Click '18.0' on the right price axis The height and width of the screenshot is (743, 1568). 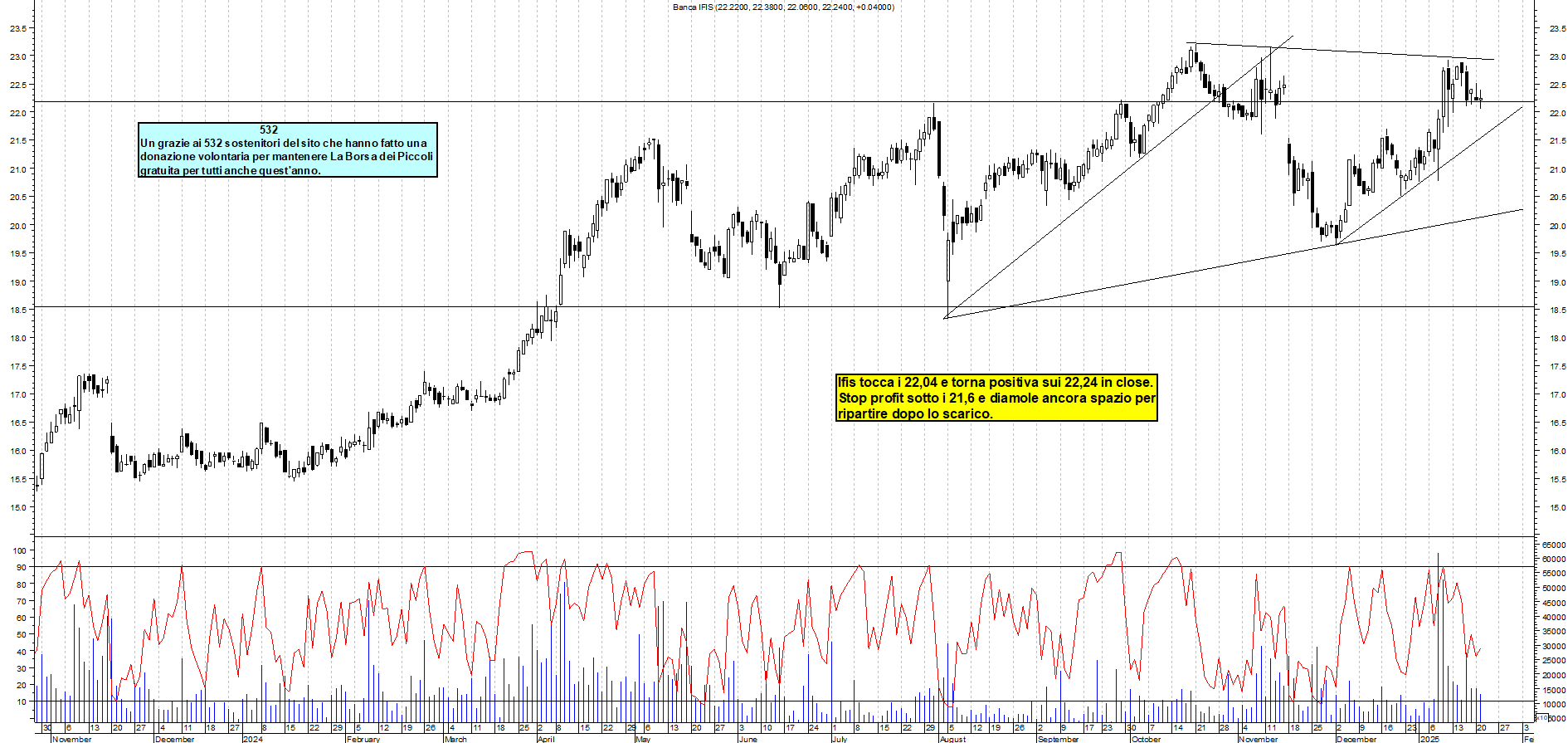(x=1557, y=339)
